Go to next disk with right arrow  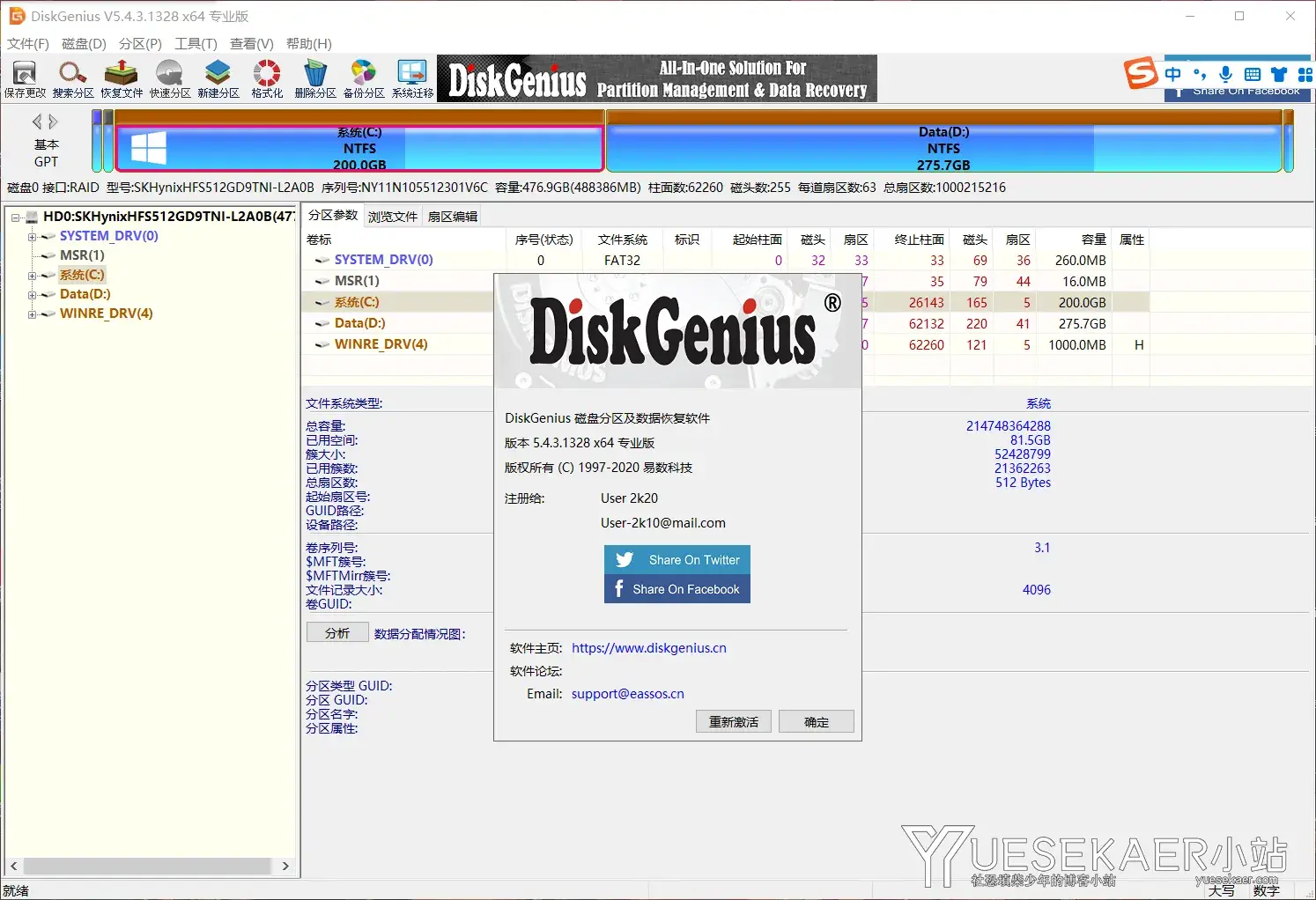[53, 122]
